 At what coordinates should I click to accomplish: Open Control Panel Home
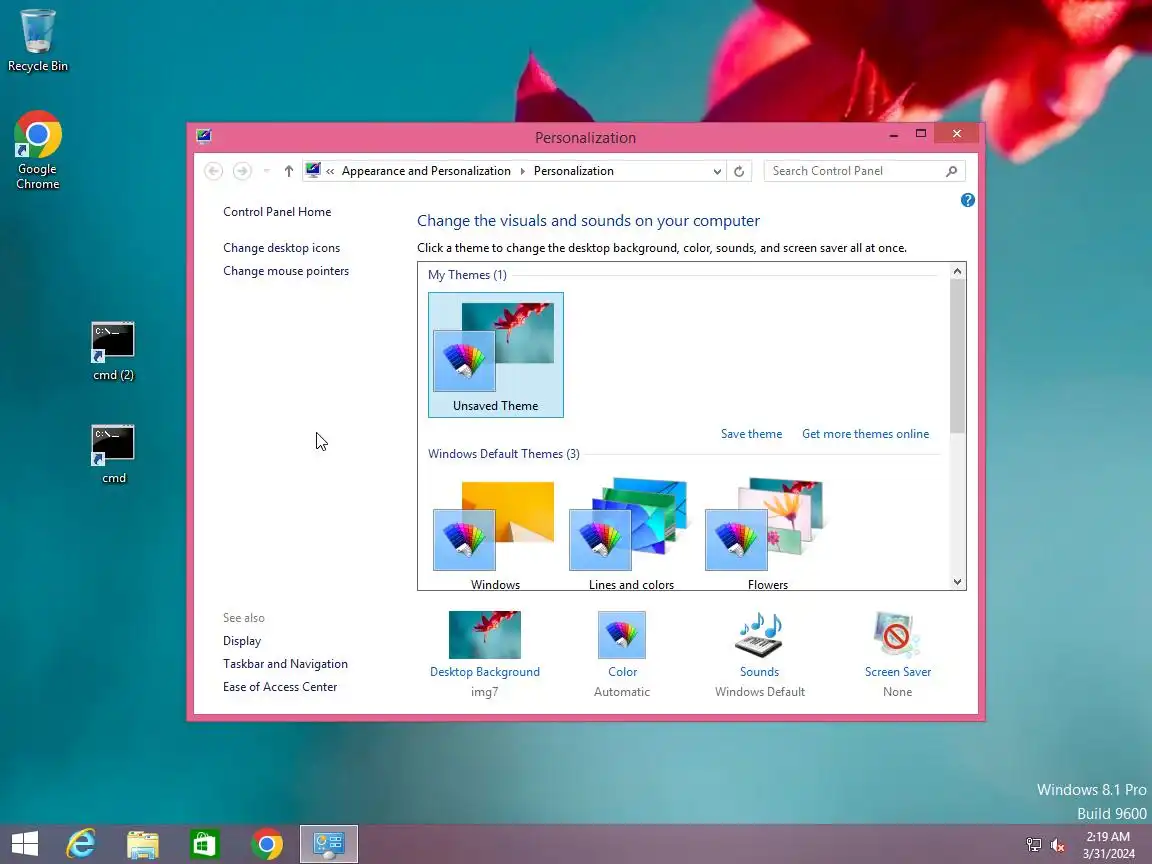(x=277, y=212)
